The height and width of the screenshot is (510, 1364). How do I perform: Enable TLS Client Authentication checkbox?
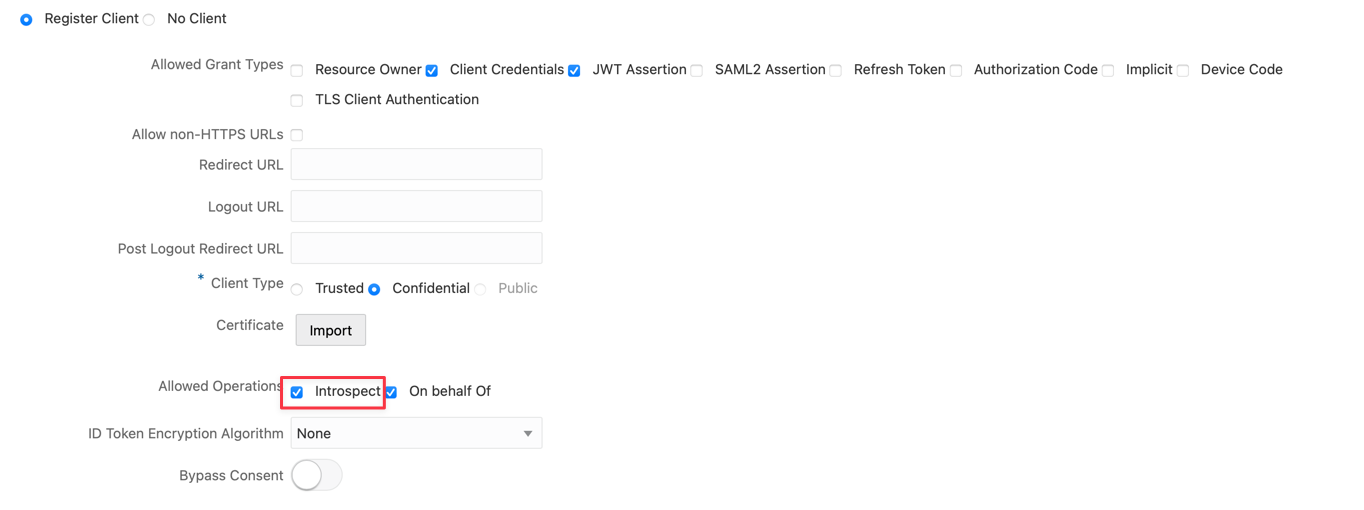tap(297, 101)
